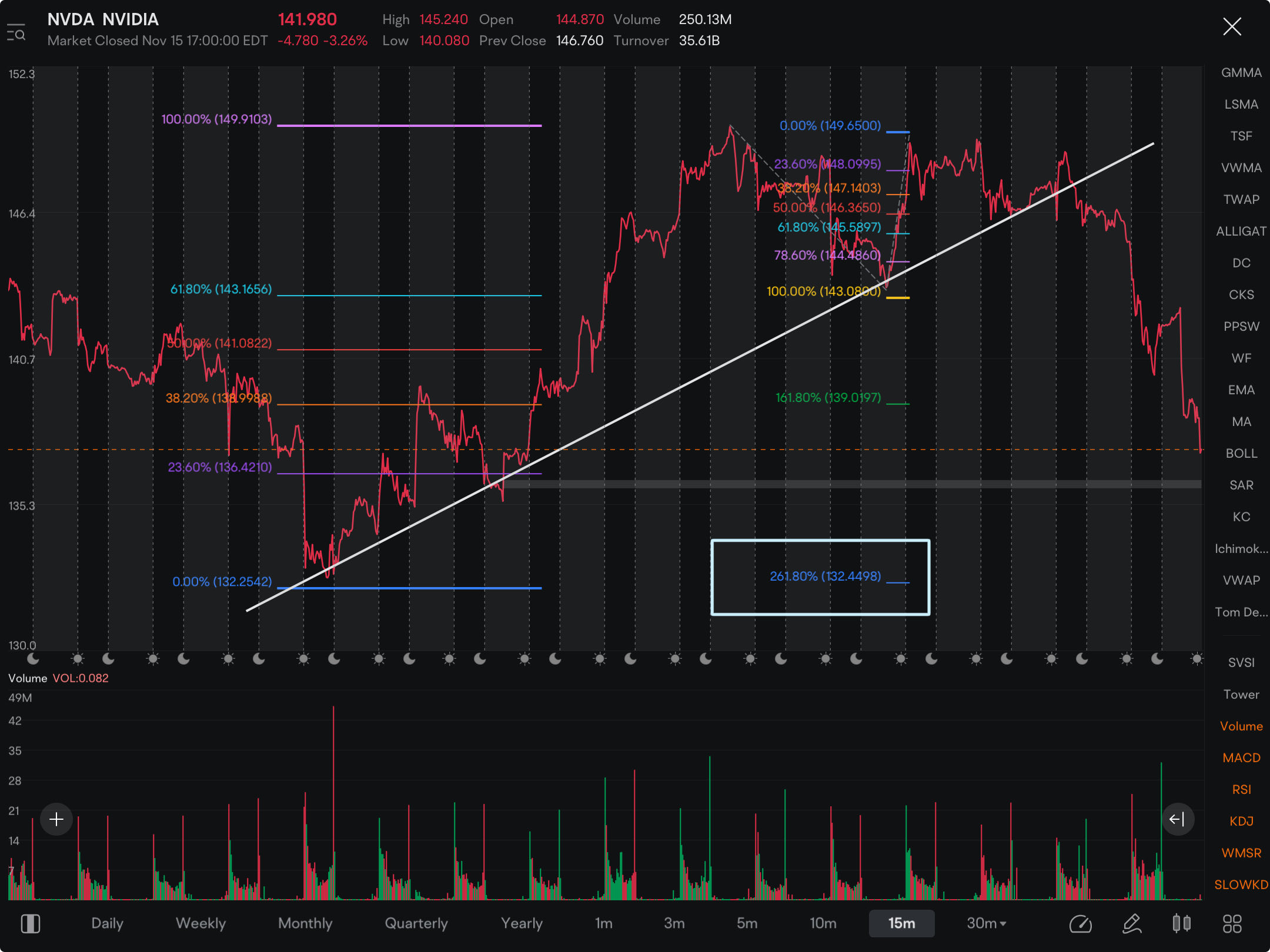Enable the ALLIGAT indicator

click(1241, 232)
